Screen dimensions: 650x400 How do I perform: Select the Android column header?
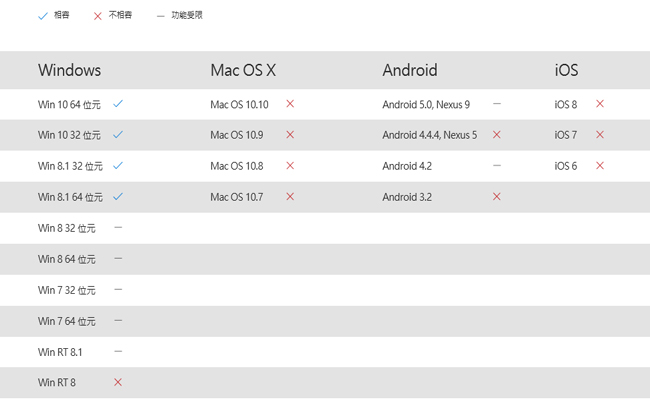pyautogui.click(x=410, y=70)
